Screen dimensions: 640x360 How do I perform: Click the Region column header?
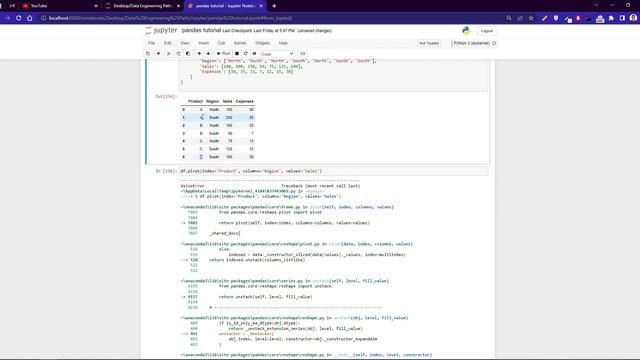click(212, 101)
